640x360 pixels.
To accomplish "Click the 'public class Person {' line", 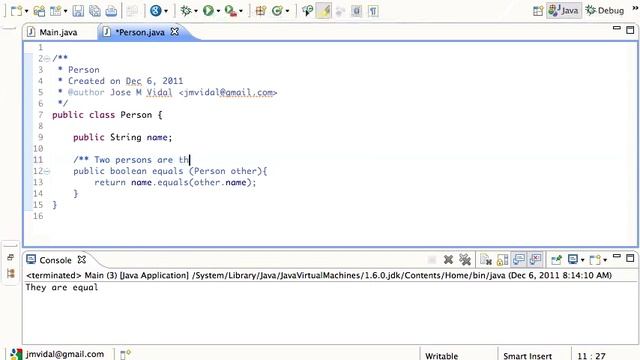I will pos(107,115).
